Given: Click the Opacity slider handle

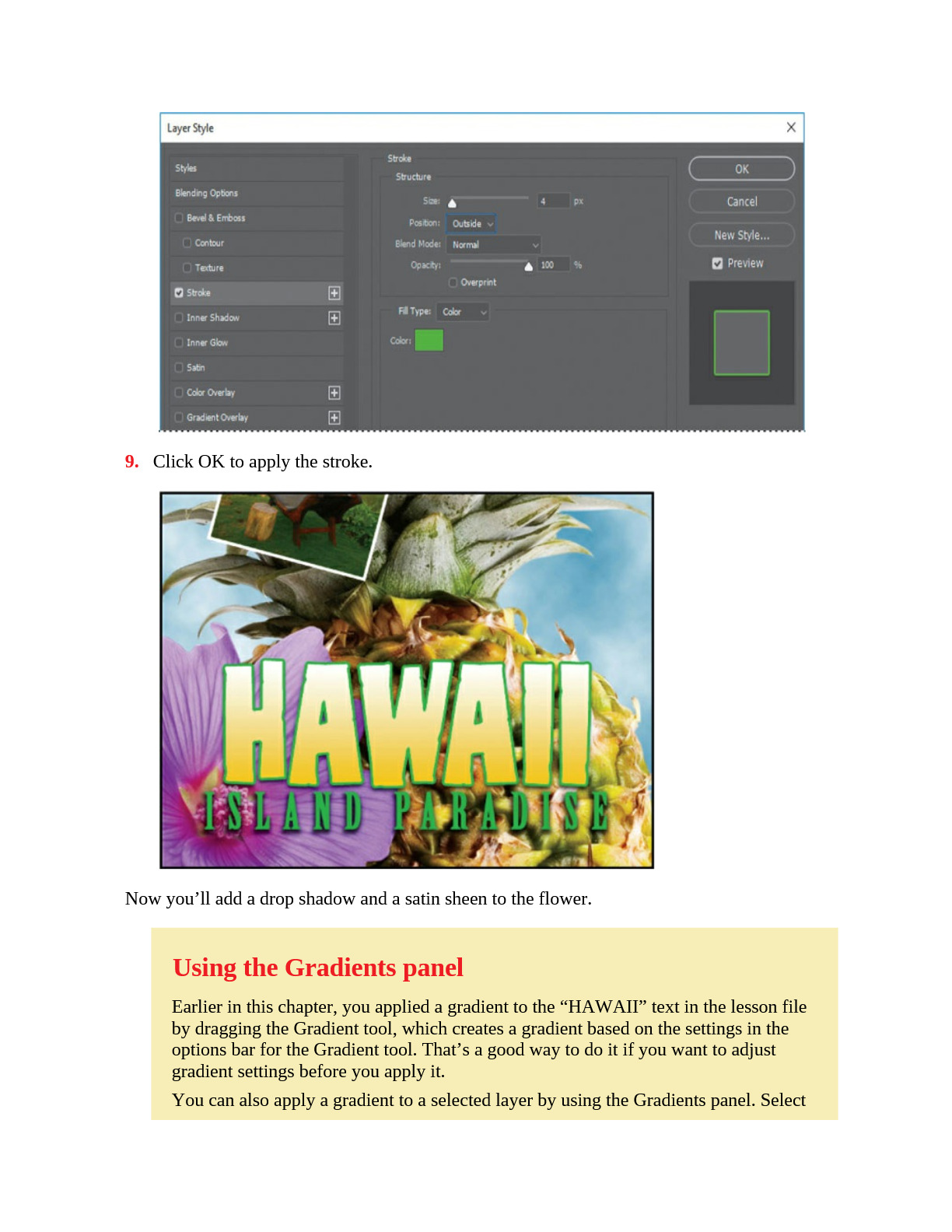Looking at the screenshot, I should [529, 267].
